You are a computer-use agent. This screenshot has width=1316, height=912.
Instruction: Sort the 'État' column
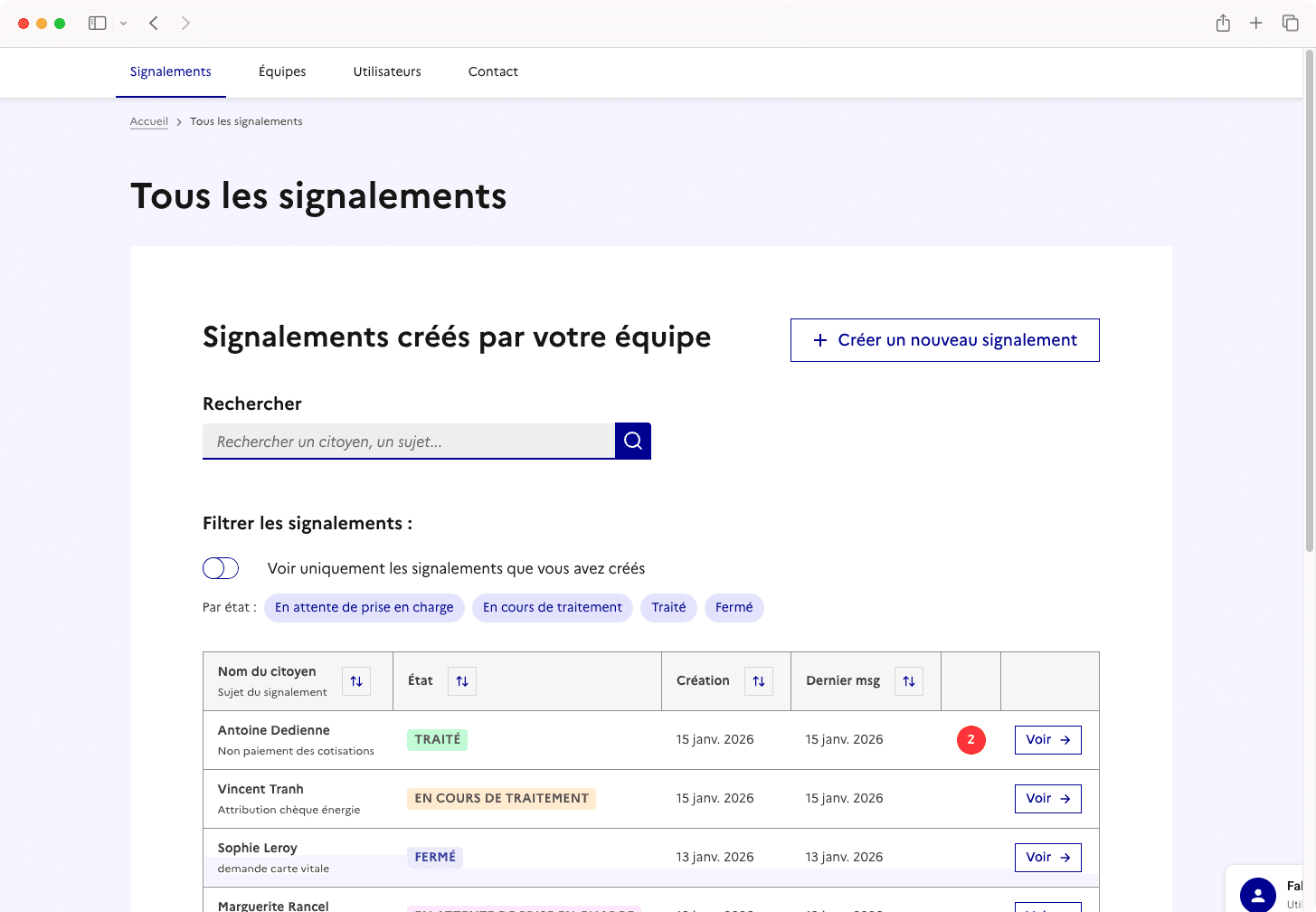pyautogui.click(x=461, y=680)
